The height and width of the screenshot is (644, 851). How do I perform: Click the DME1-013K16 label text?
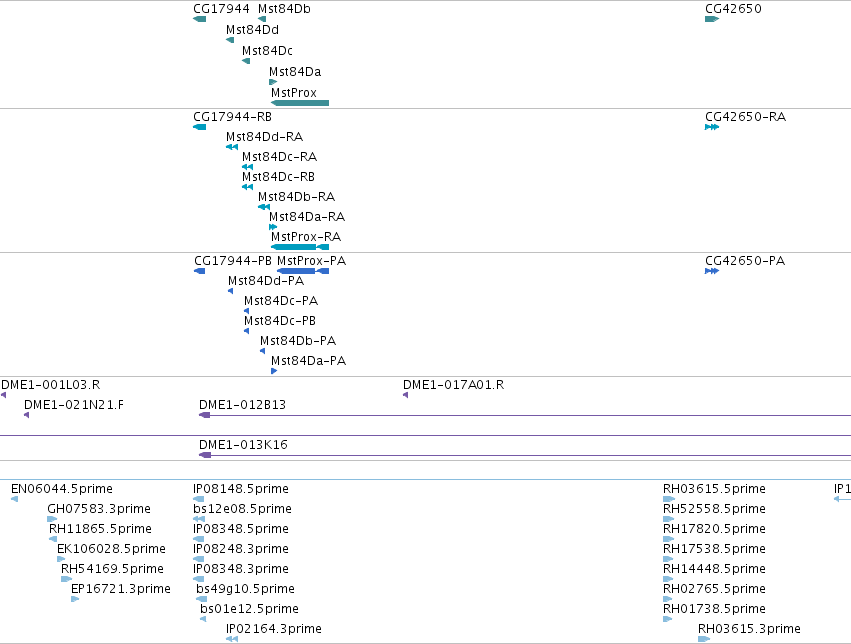(x=243, y=445)
